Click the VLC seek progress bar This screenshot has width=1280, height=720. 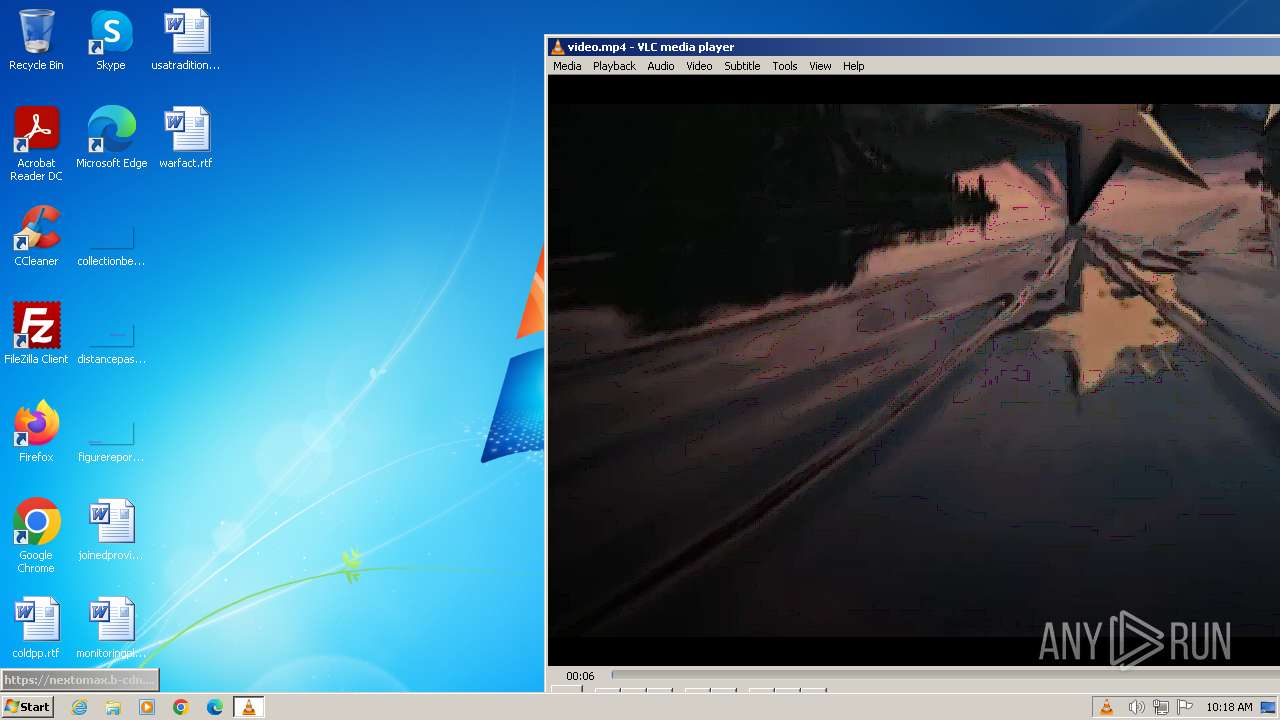[x=945, y=675]
